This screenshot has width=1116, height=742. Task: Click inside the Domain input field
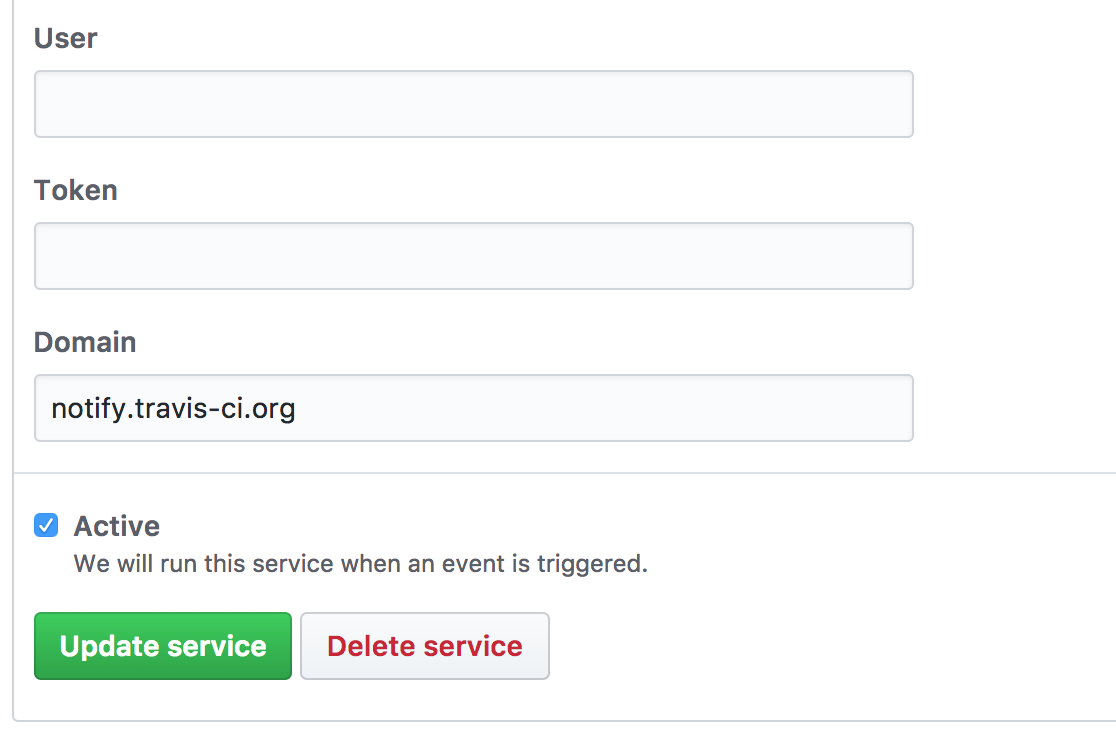click(x=474, y=408)
